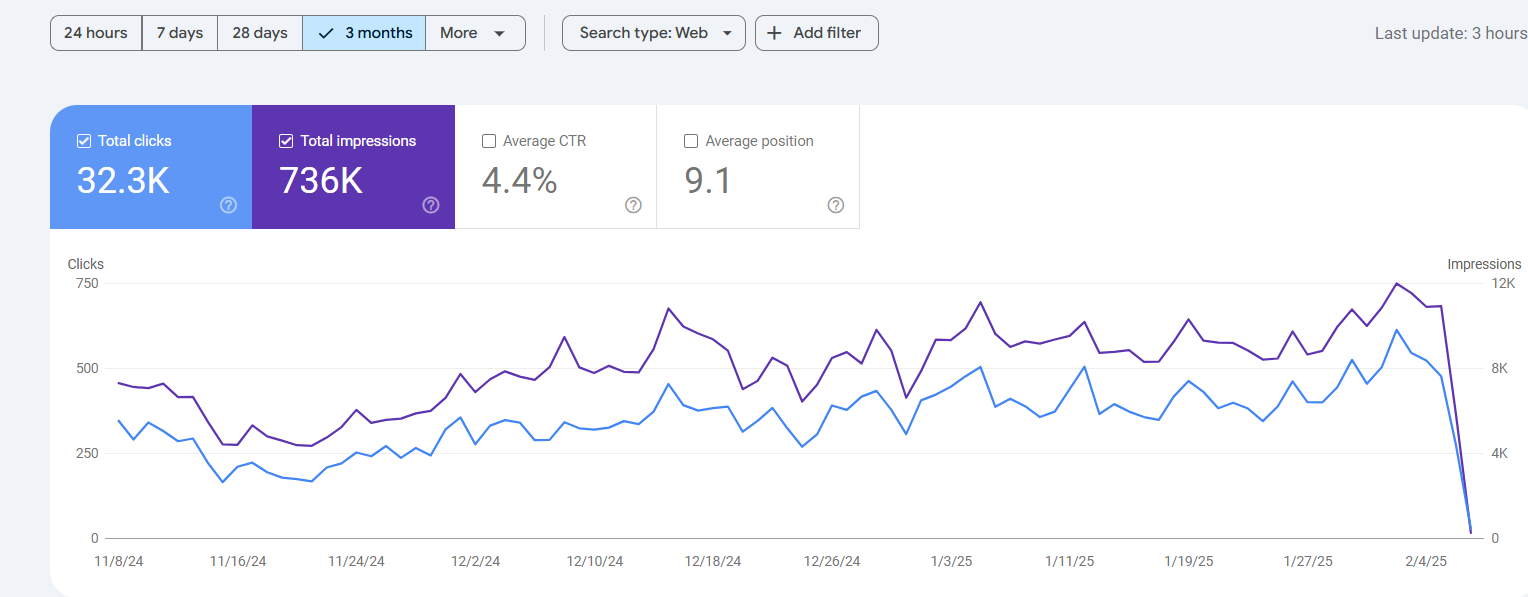Switch to the 7 days range
This screenshot has width=1528, height=597.
pos(180,33)
